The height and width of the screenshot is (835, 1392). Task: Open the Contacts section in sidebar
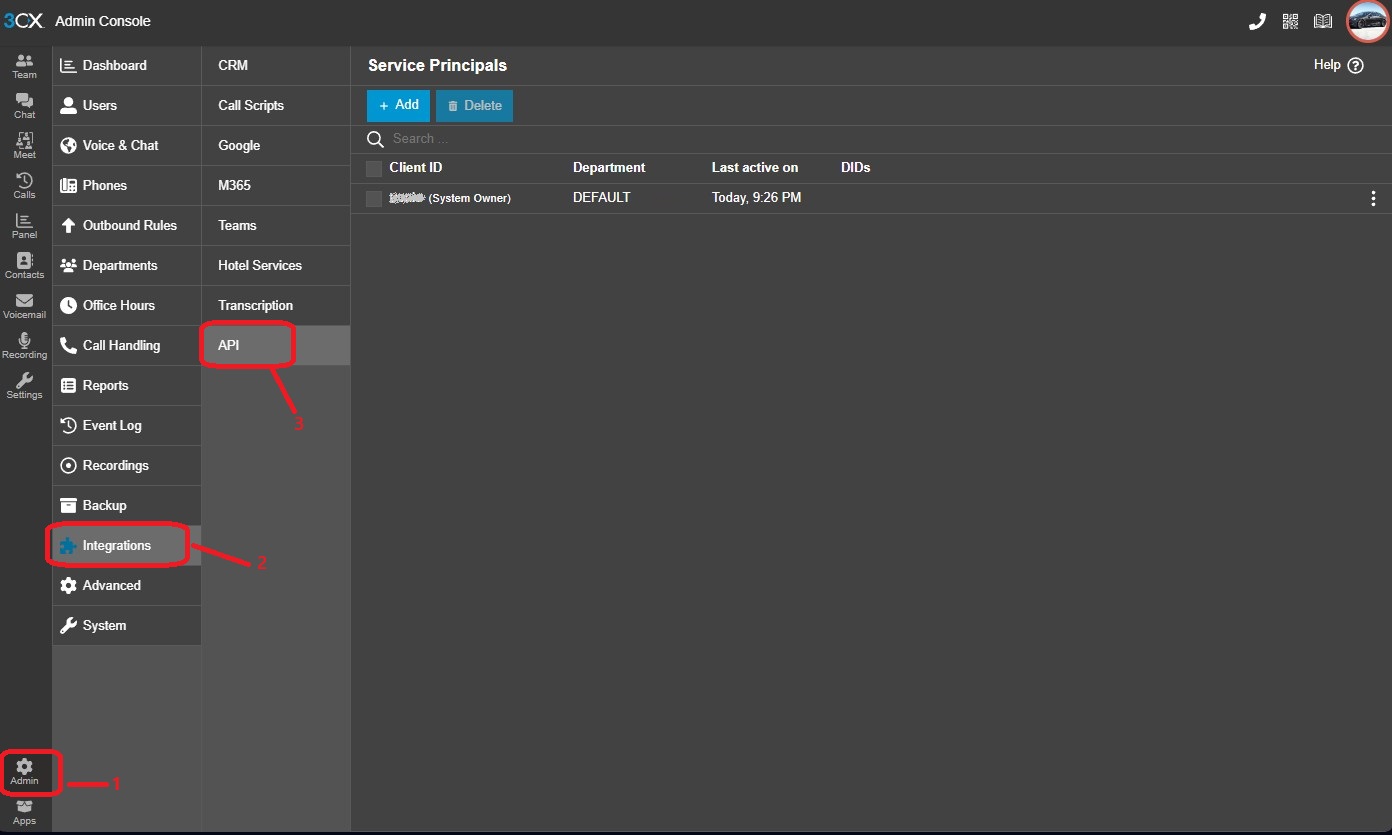[x=24, y=266]
